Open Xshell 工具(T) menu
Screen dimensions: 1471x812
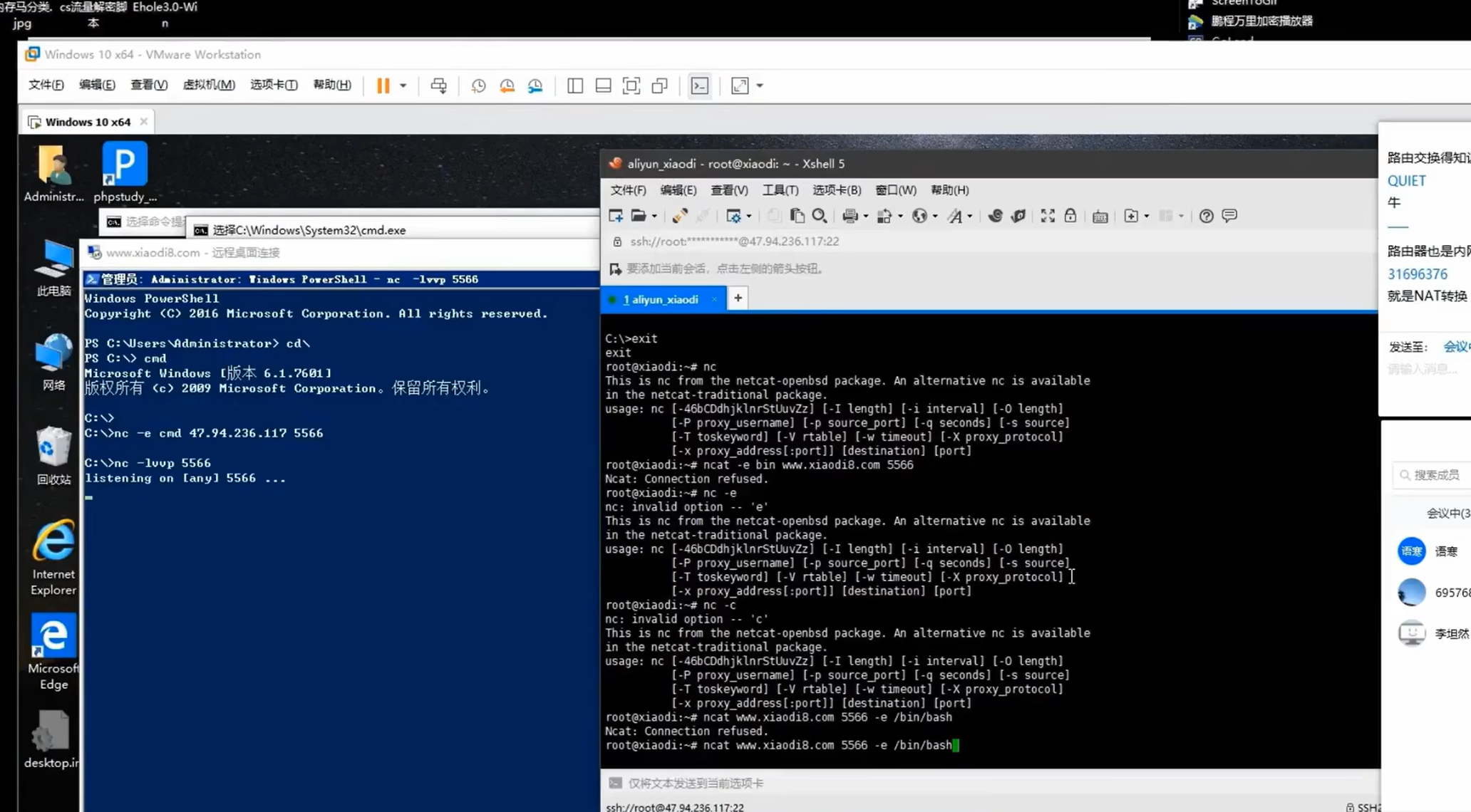click(x=780, y=190)
